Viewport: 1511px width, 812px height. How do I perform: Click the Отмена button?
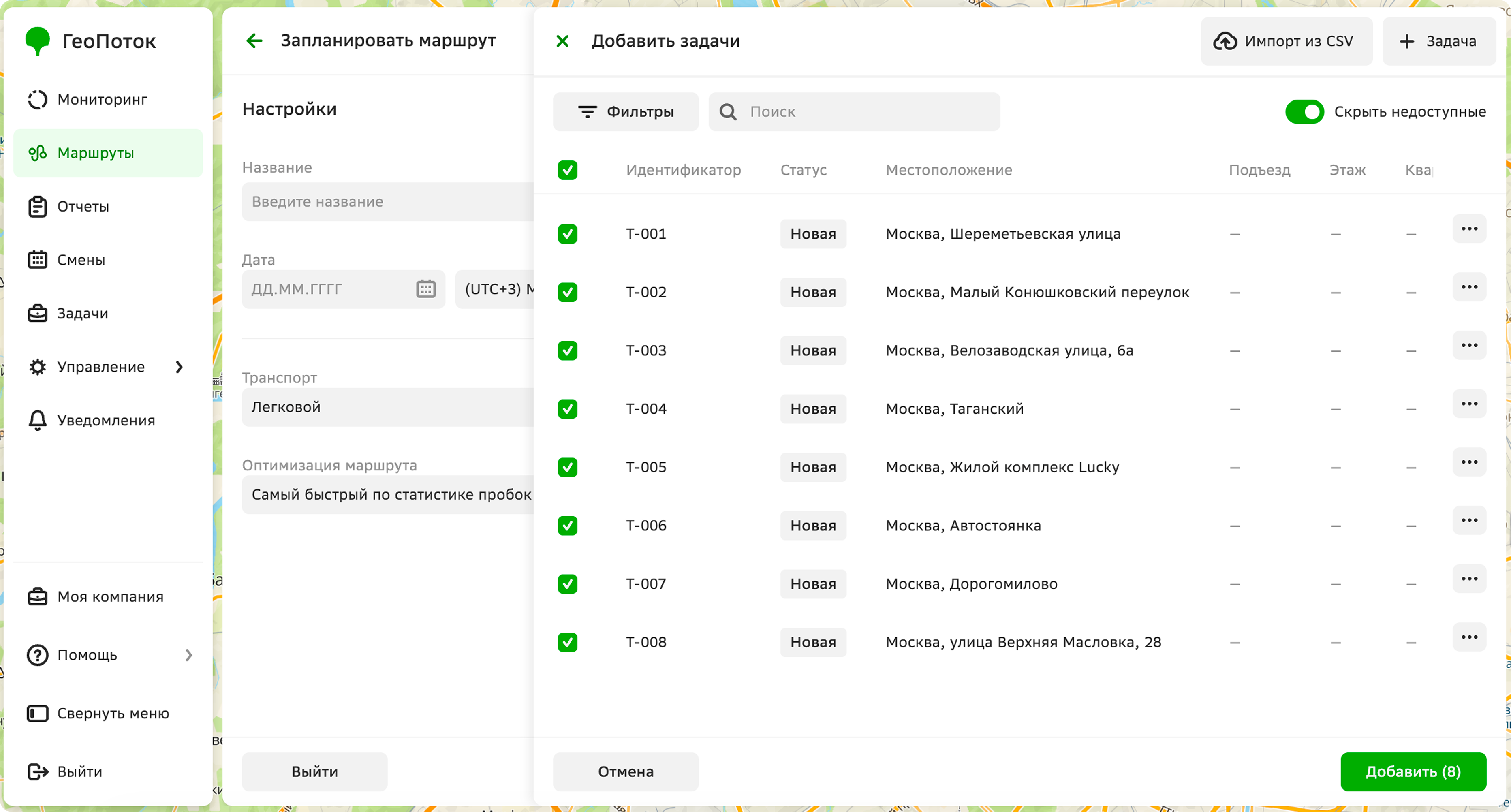point(626,771)
